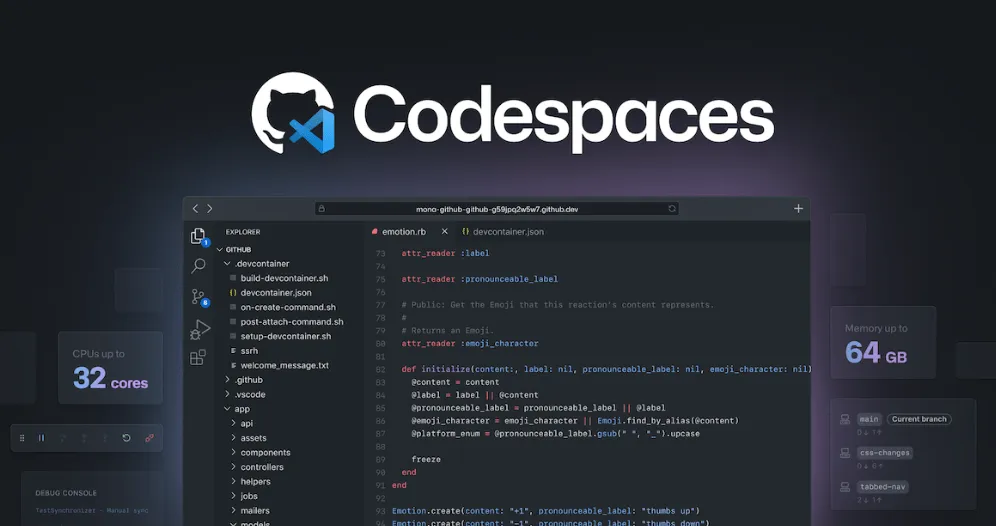Click the Step Over icon in debug toolbar
996x526 pixels.
tap(63, 438)
